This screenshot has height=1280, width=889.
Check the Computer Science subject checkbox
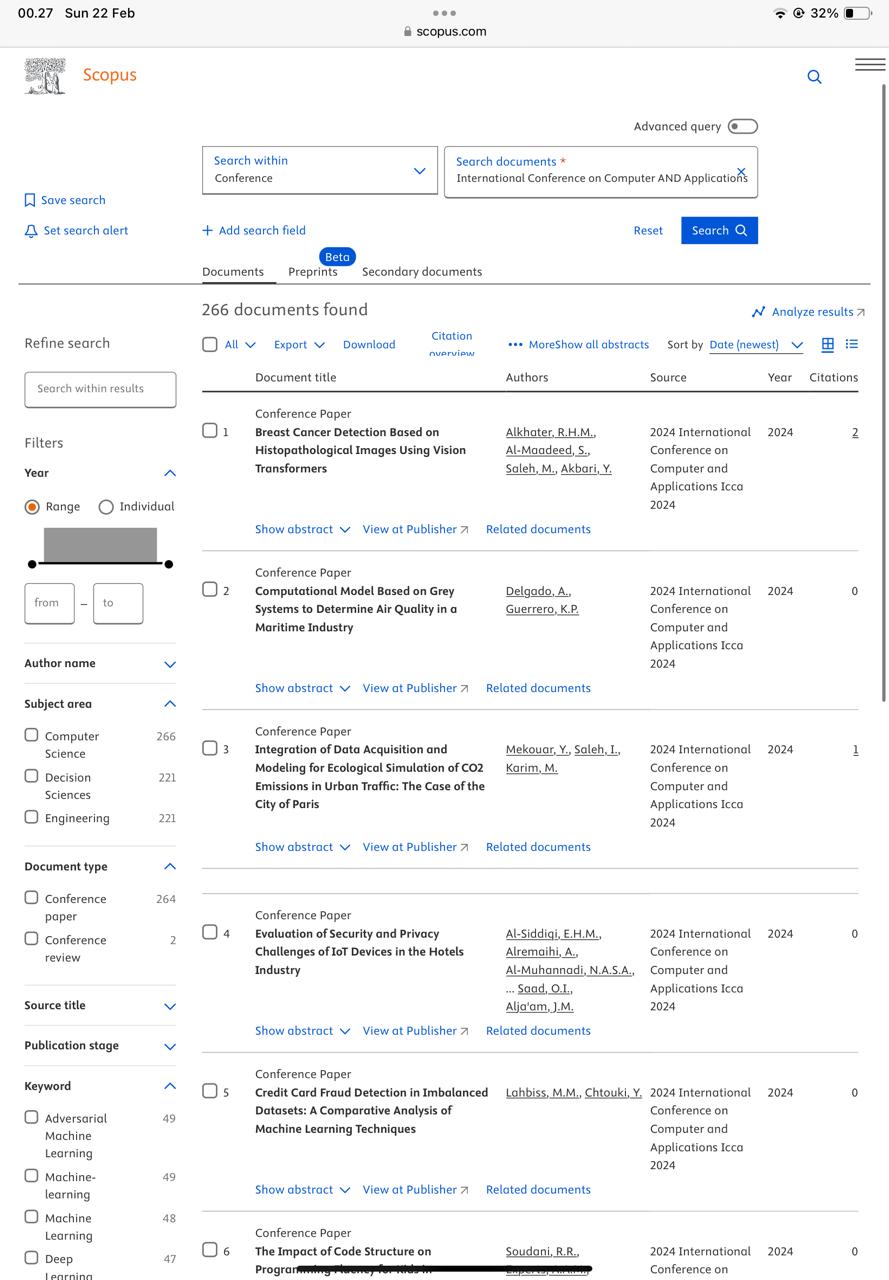pyautogui.click(x=32, y=735)
